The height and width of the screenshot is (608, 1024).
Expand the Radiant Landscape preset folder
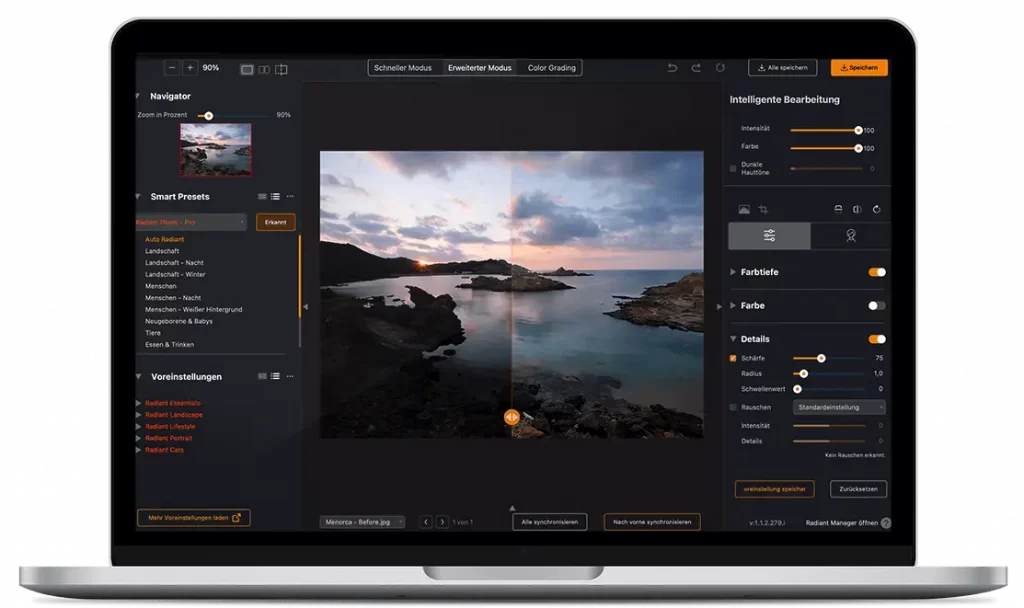(x=139, y=415)
